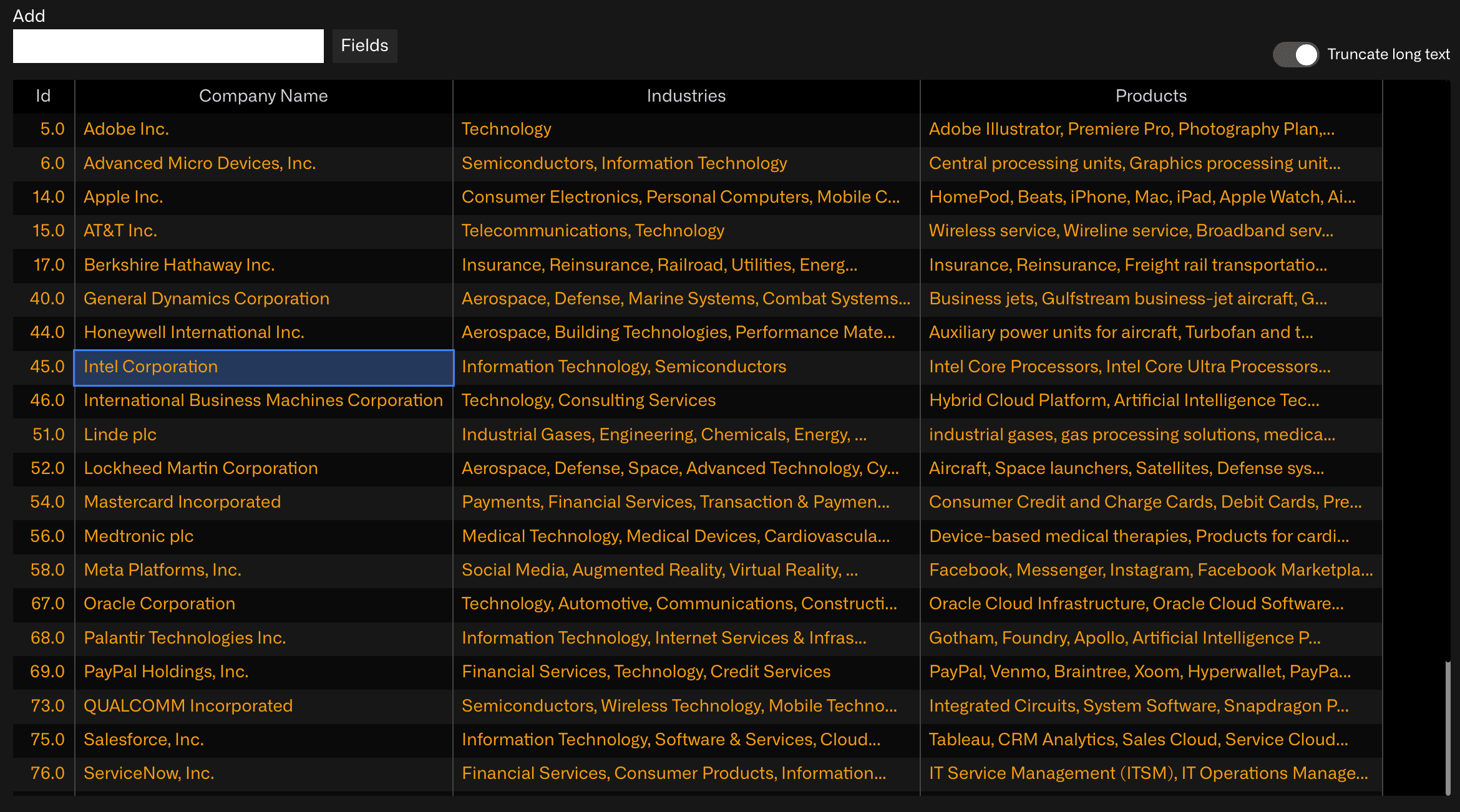Screen dimensions: 1460x812
Task: Click the Add input field
Action: tap(168, 46)
